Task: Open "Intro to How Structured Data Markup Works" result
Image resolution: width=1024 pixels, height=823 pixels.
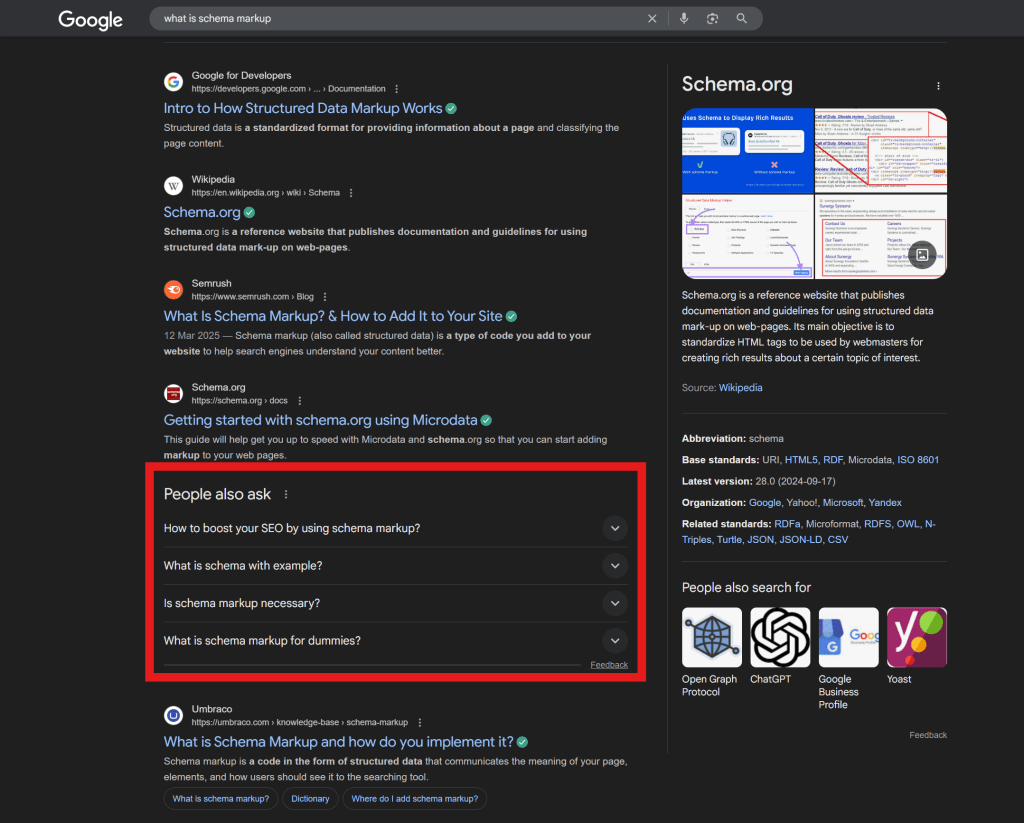Action: coord(303,108)
